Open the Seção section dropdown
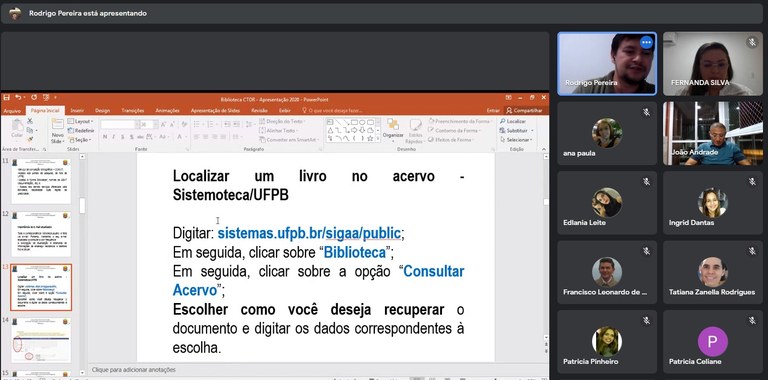 (80, 140)
